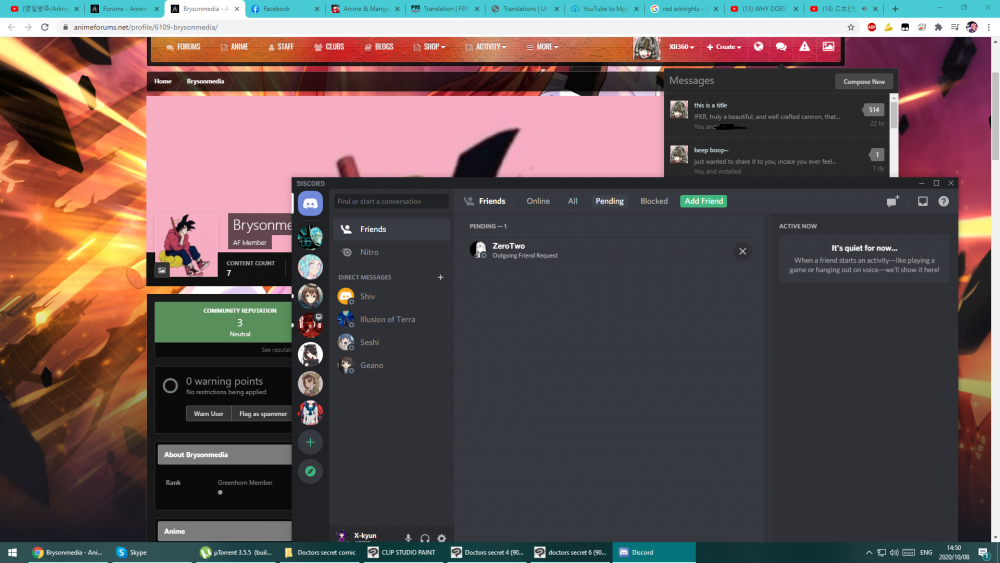Screen dimensions: 1000x563
Task: Open forum reports warning triangle icon
Action: coord(804,47)
